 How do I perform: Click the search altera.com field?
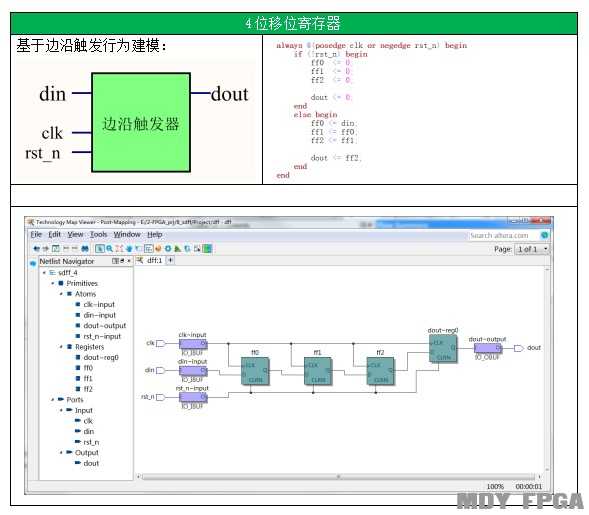click(x=501, y=236)
